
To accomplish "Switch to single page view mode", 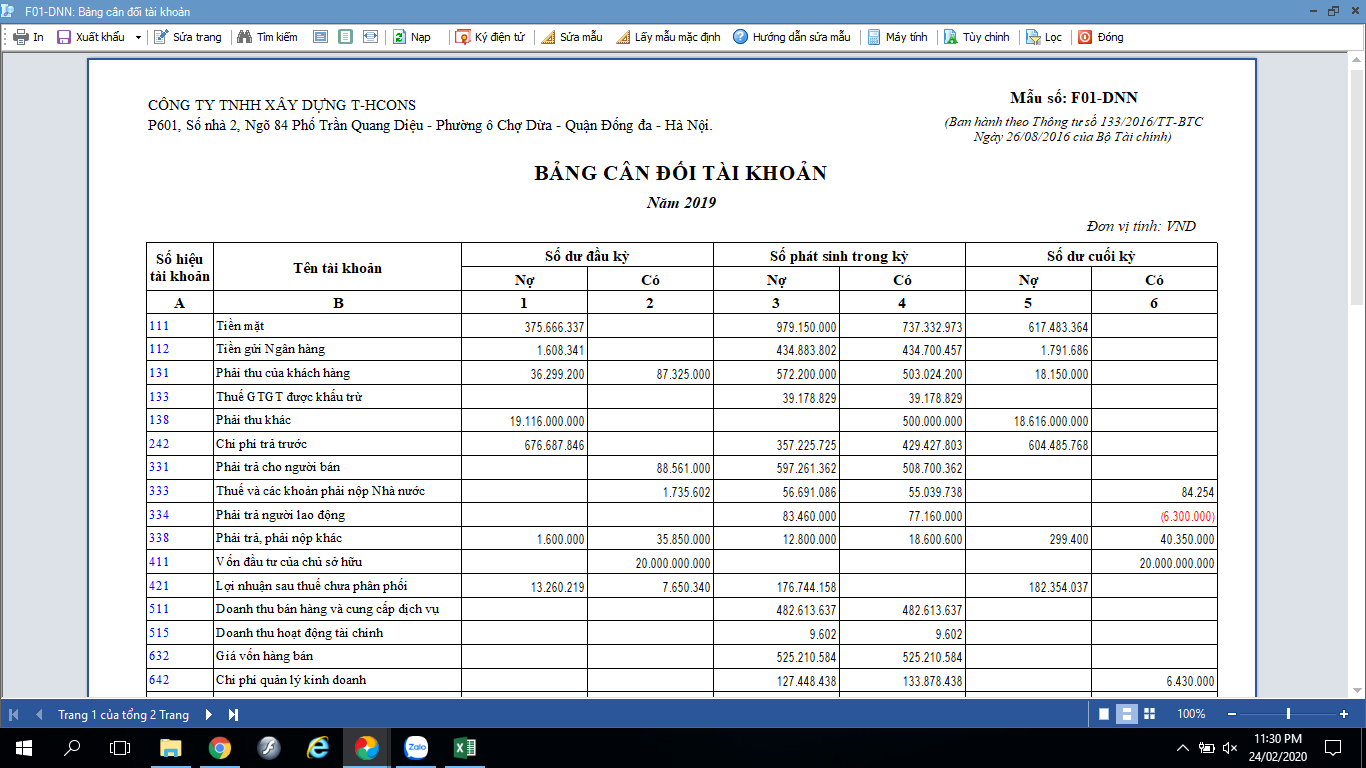I will click(1104, 714).
